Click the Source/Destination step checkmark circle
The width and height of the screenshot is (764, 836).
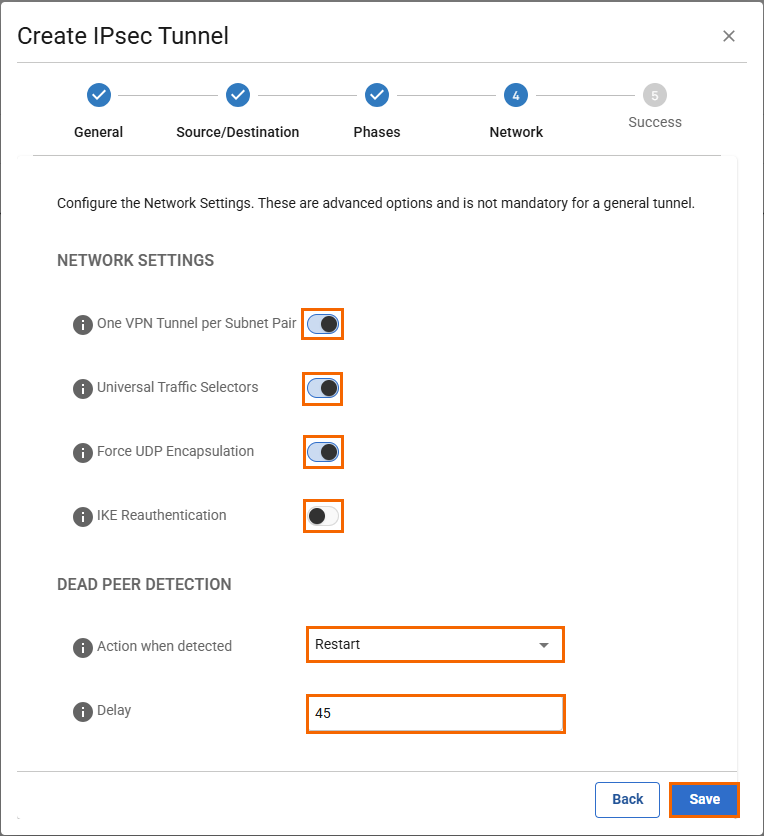[x=237, y=95]
